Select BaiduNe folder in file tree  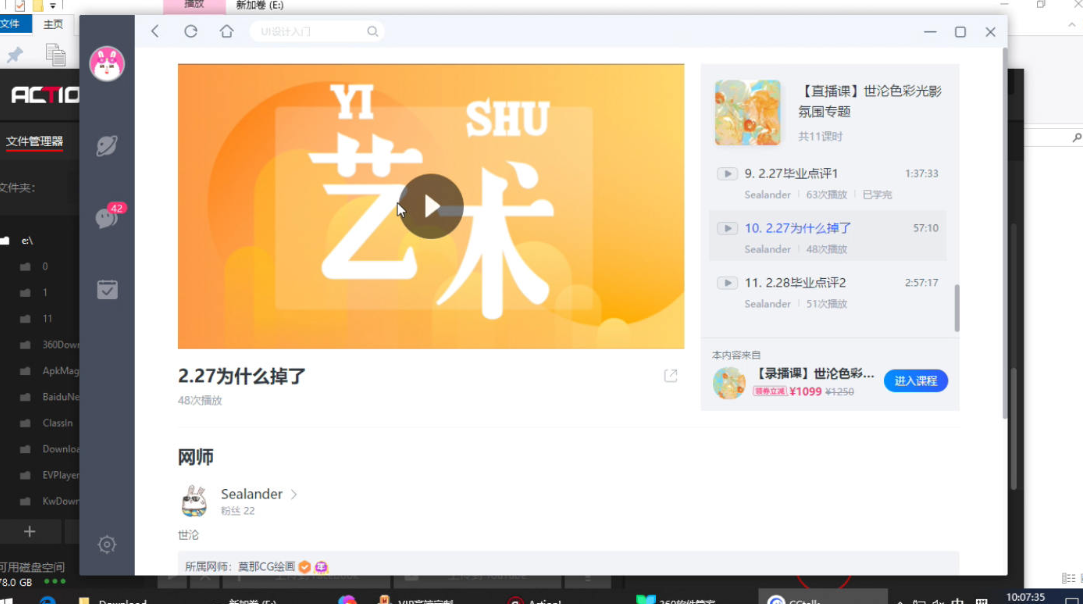coord(60,397)
